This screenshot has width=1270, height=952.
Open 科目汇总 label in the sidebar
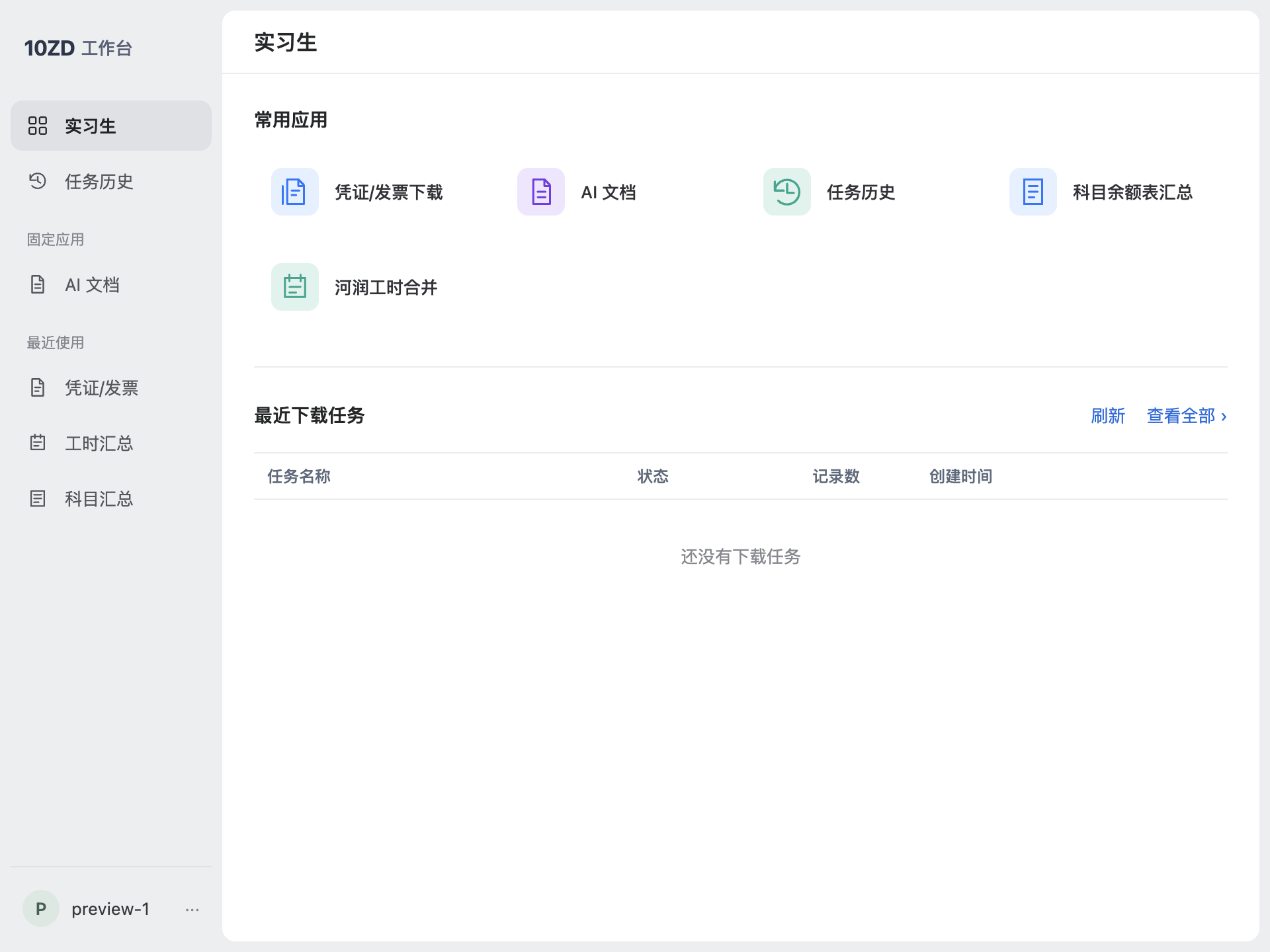pos(99,498)
